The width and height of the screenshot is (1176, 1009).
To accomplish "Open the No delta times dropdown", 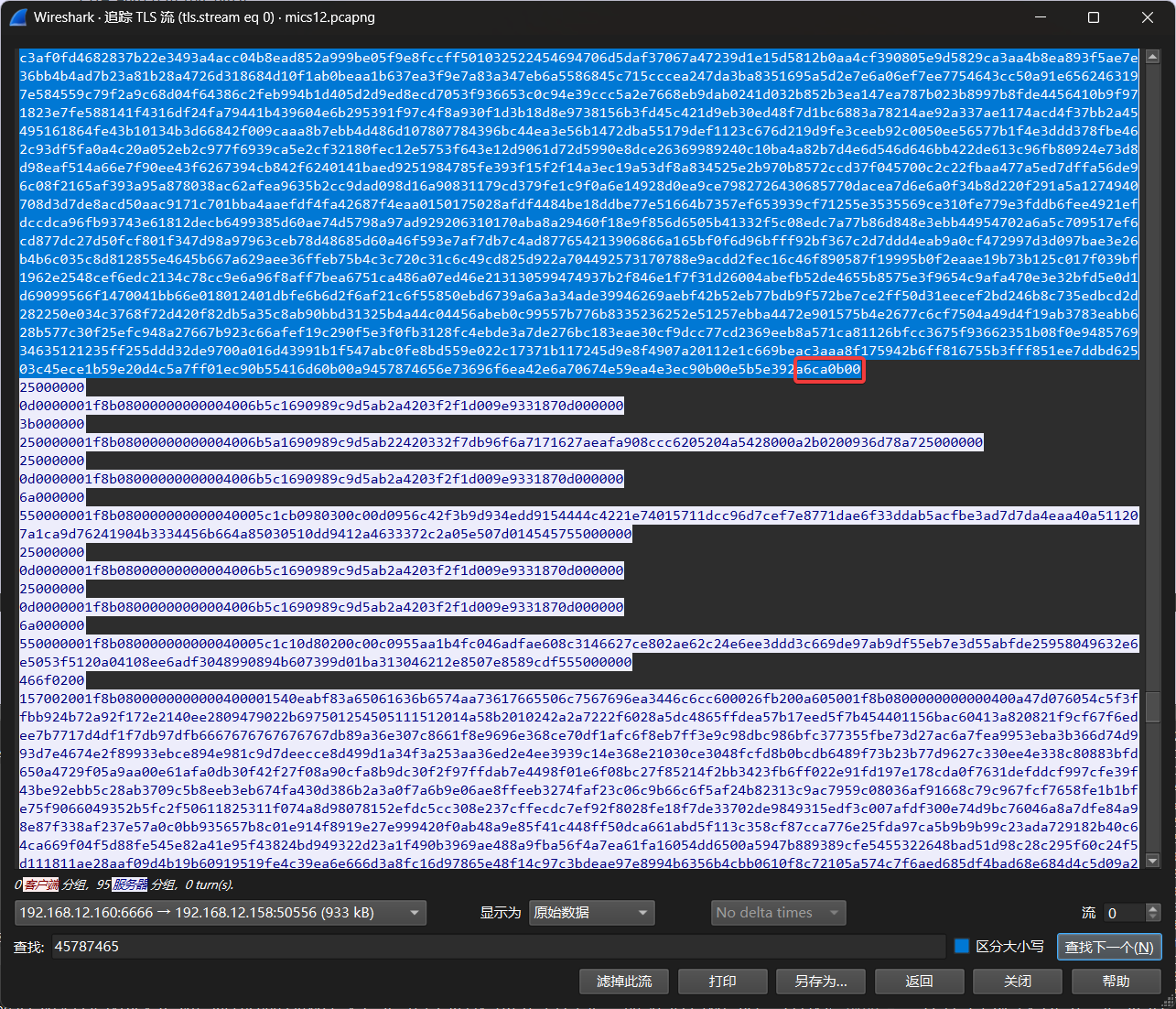I will click(x=779, y=912).
